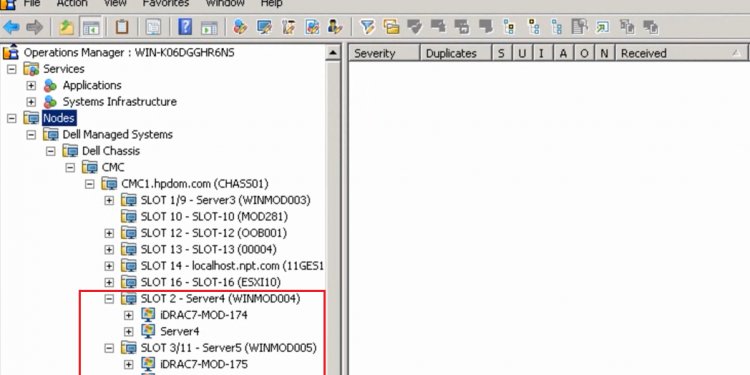Click the user role toolbar icon
The height and width of the screenshot is (375, 750).
[335, 27]
